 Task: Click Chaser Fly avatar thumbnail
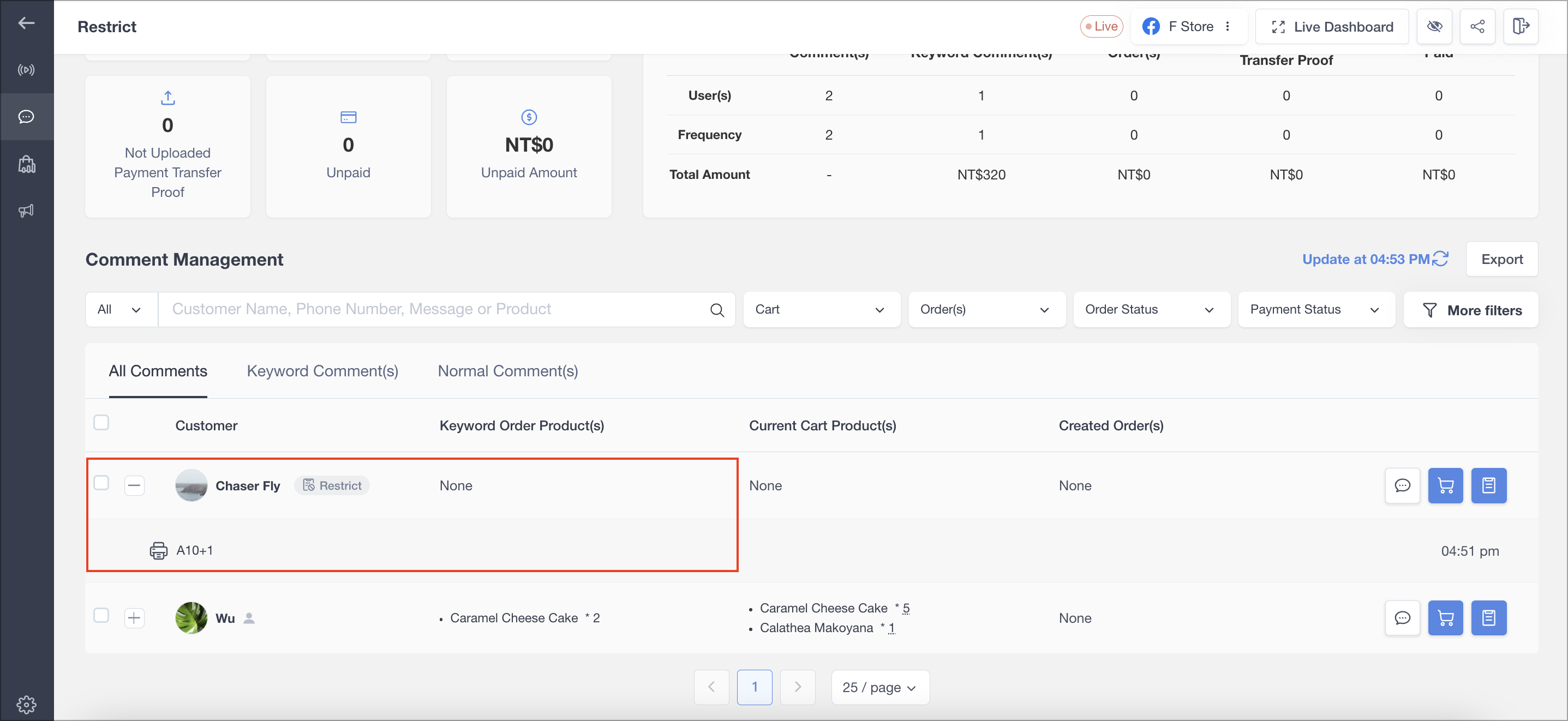click(x=191, y=485)
